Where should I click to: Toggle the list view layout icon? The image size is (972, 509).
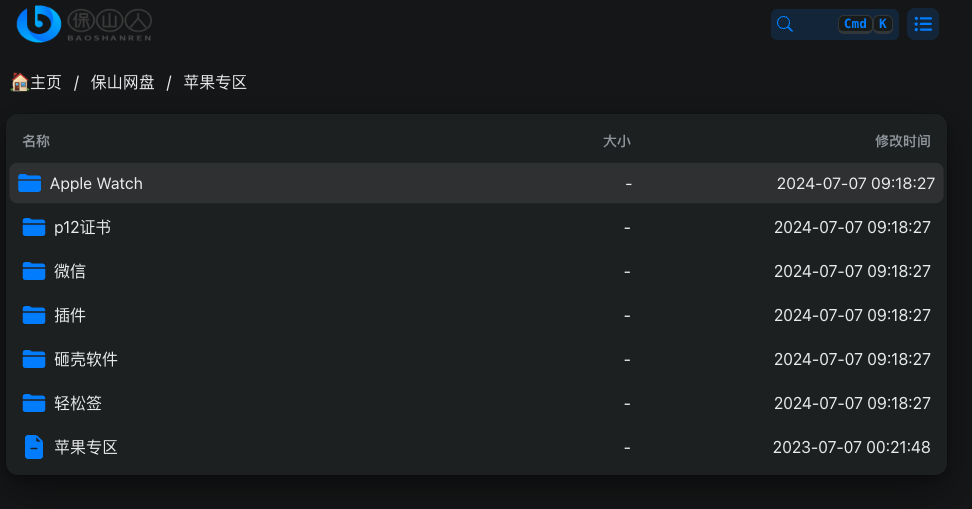922,24
